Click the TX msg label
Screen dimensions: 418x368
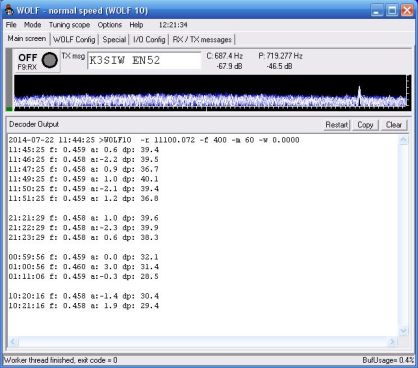(73, 56)
